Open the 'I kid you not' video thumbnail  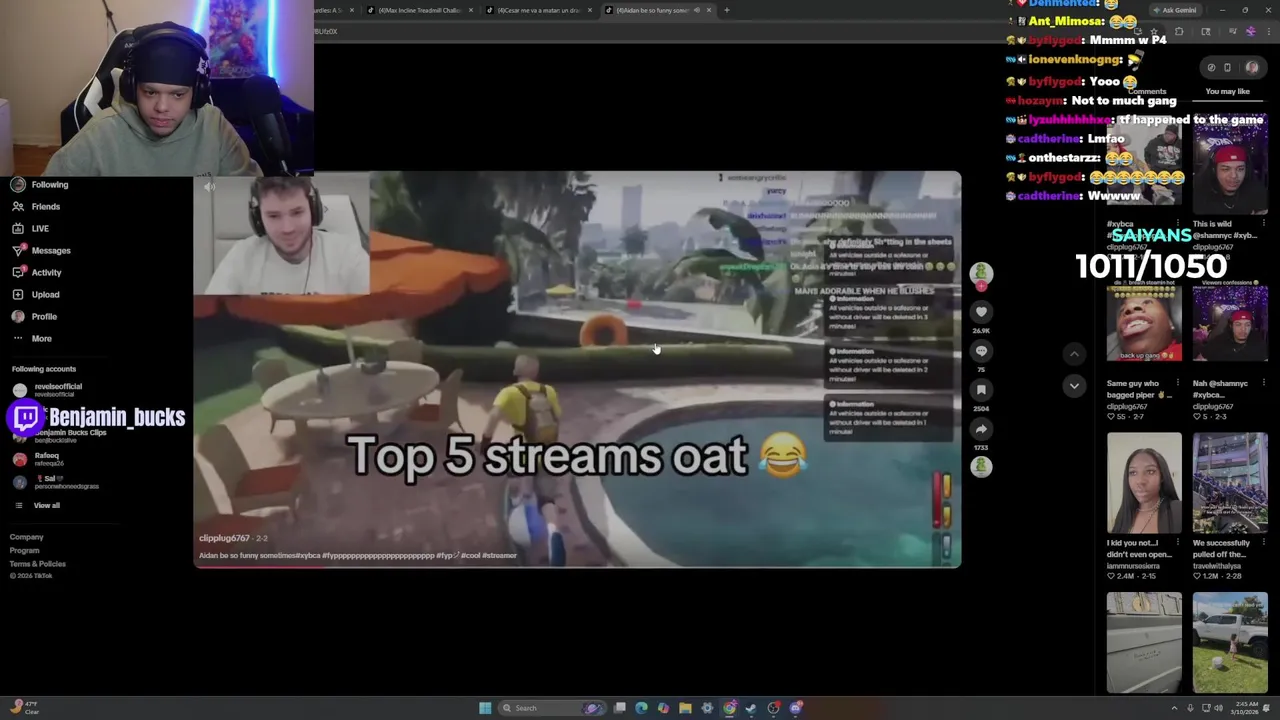click(x=1144, y=485)
